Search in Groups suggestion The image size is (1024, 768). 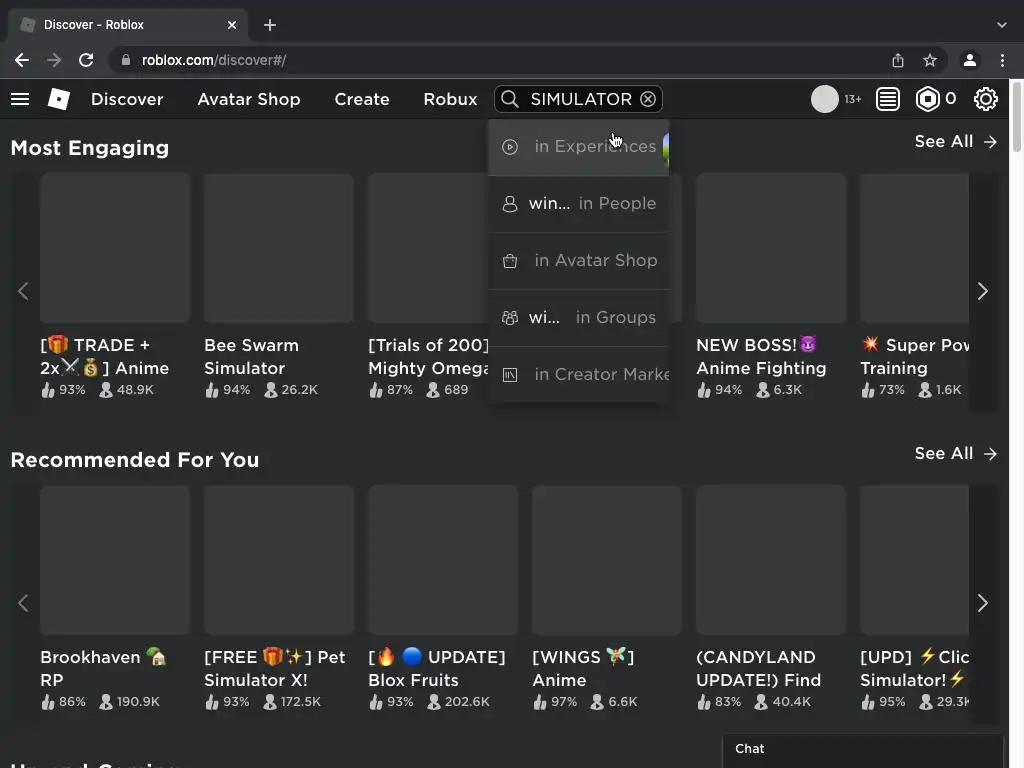click(579, 317)
